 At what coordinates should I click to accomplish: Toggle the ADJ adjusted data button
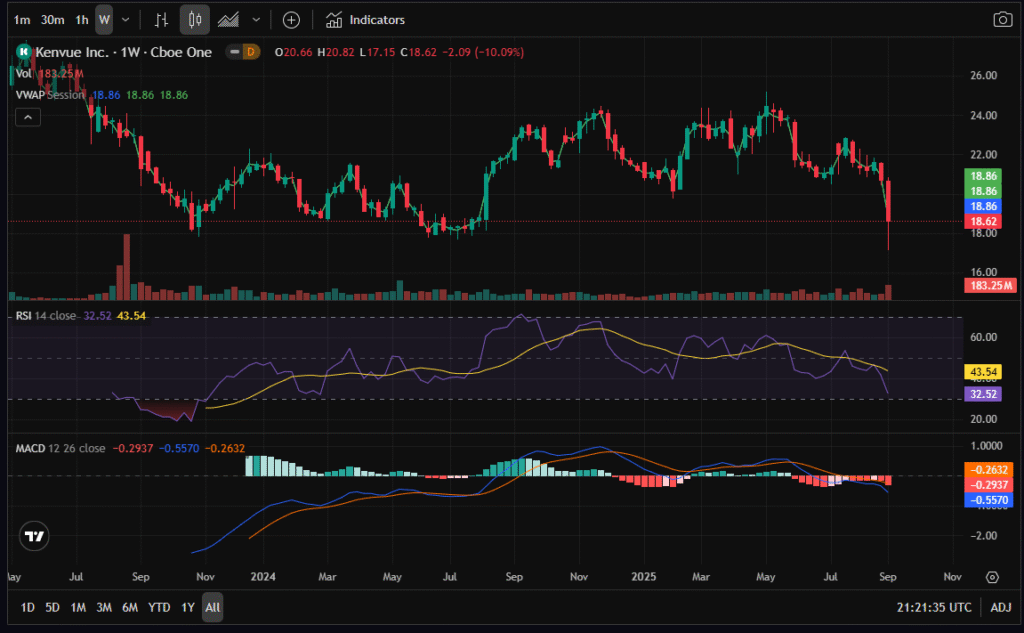(1000, 607)
